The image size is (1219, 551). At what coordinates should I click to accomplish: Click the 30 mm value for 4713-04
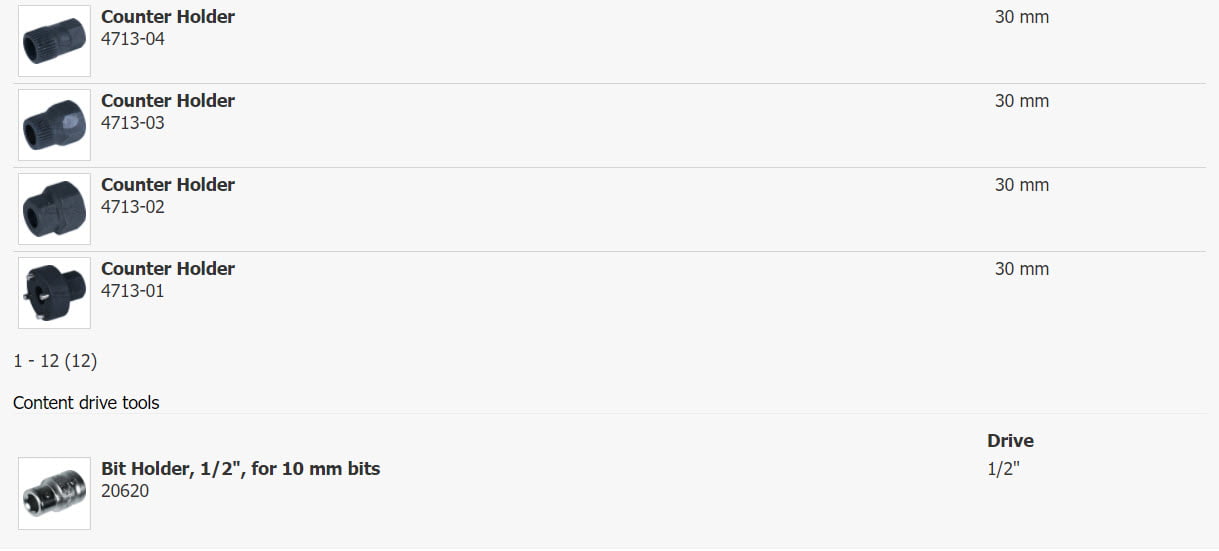(1022, 17)
